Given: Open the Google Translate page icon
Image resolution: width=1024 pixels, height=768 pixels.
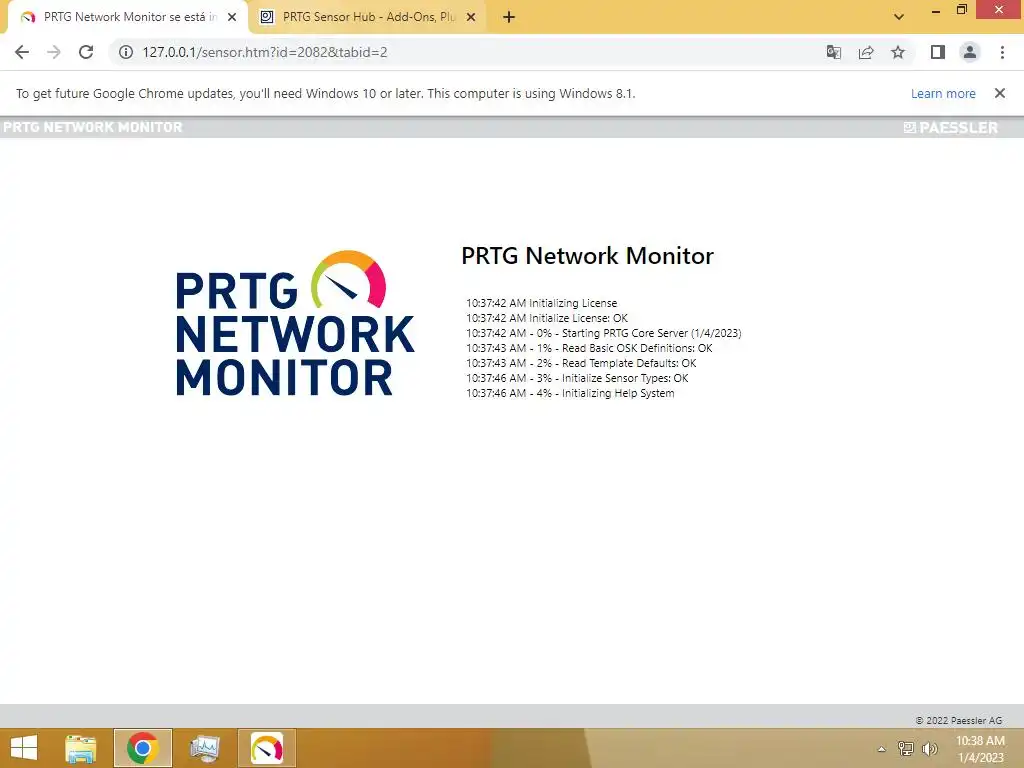Looking at the screenshot, I should [833, 52].
